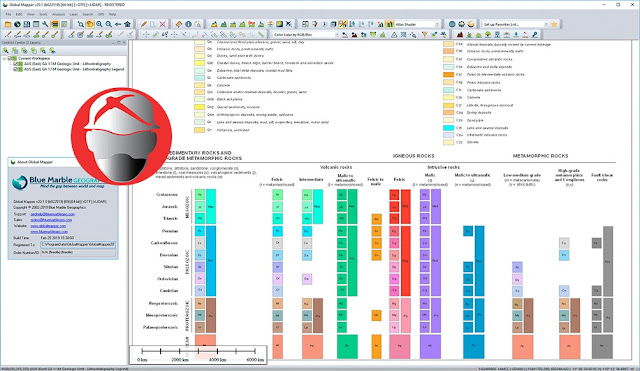Screen dimensions: 640x371
Task: Select the measure ruler tool
Action: tap(178, 24)
